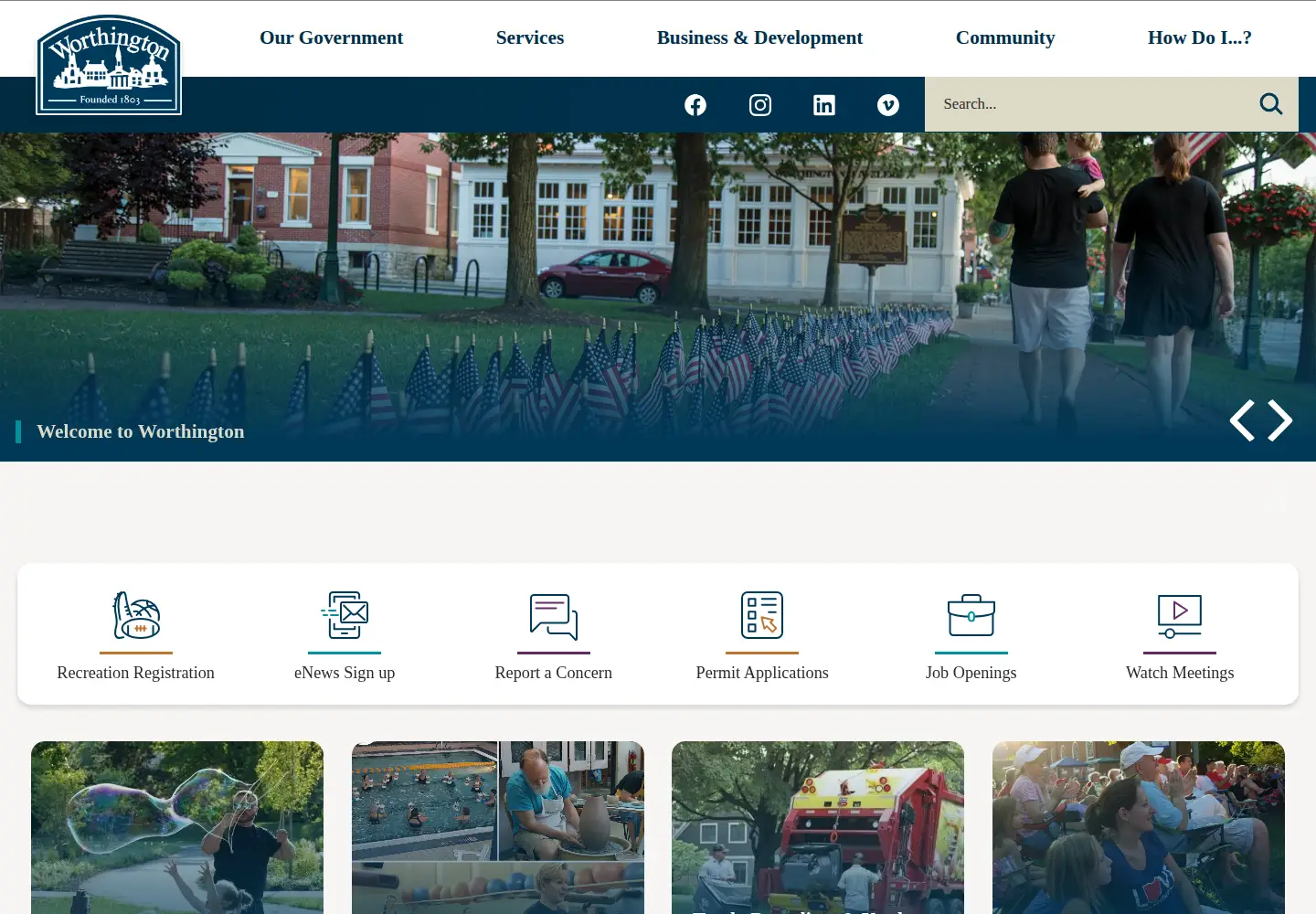
Task: Open the giant soap bubble photo card
Action: (x=177, y=827)
